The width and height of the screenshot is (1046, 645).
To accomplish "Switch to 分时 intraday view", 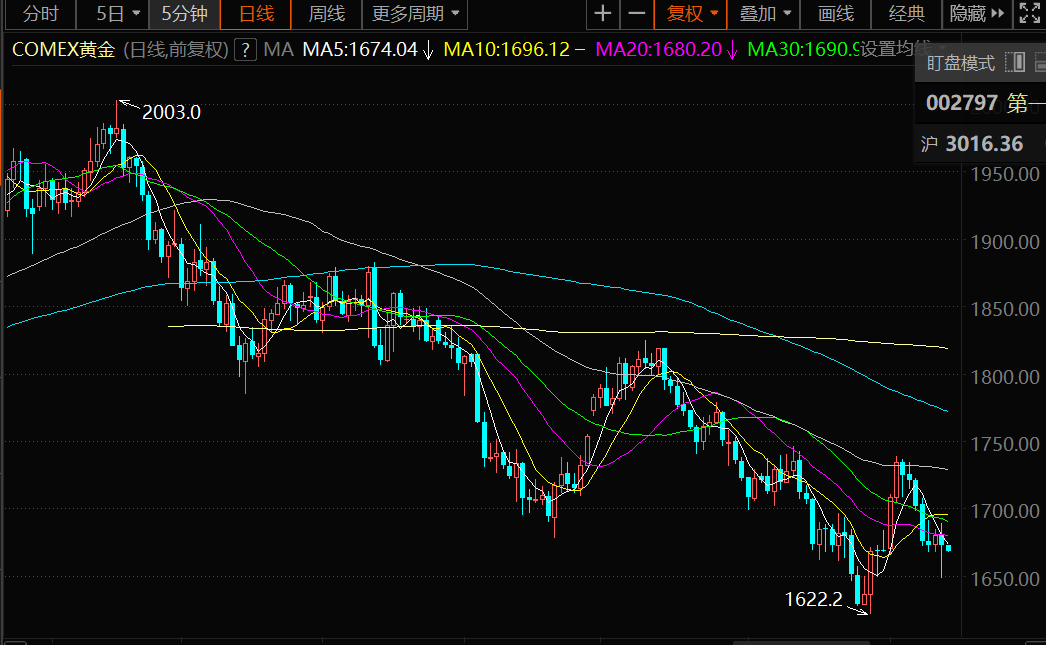I will coord(41,14).
